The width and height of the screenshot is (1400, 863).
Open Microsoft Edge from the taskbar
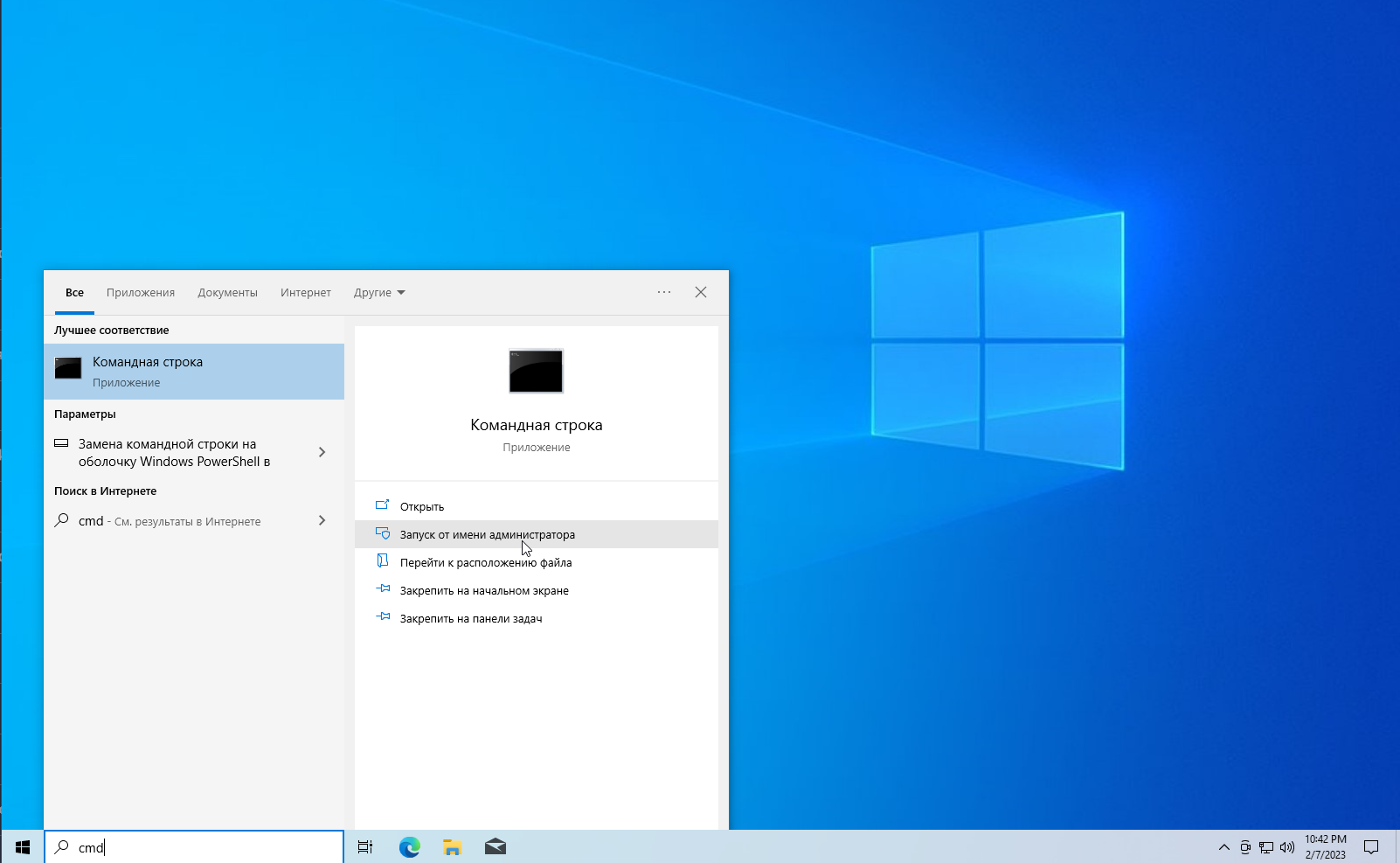pyautogui.click(x=409, y=846)
